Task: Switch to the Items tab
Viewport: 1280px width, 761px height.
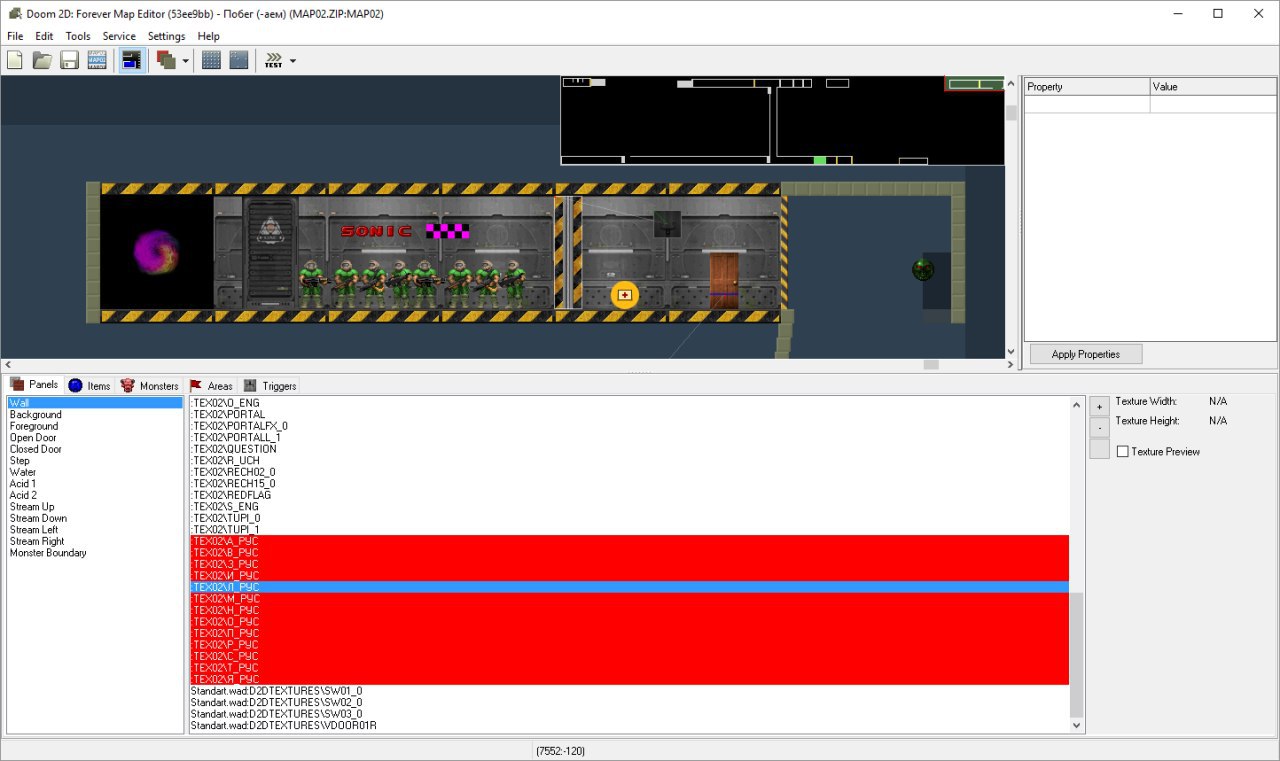Action: click(x=89, y=386)
